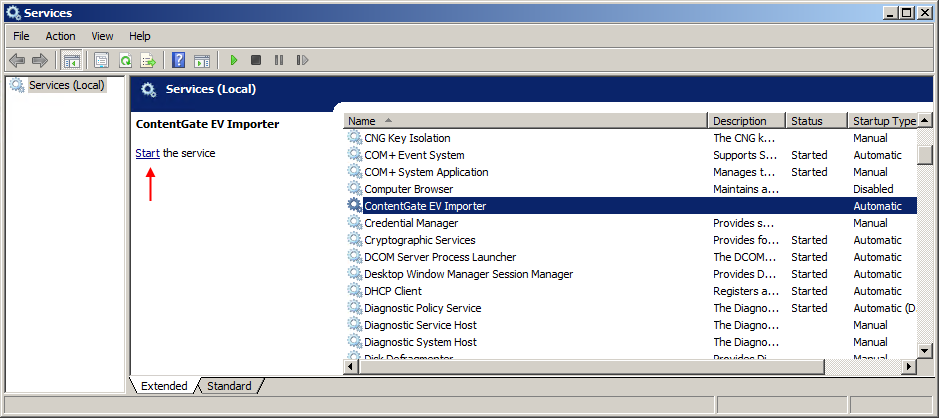Sort list by Status column header
Viewport: 939px width, 418px height.
click(x=815, y=121)
